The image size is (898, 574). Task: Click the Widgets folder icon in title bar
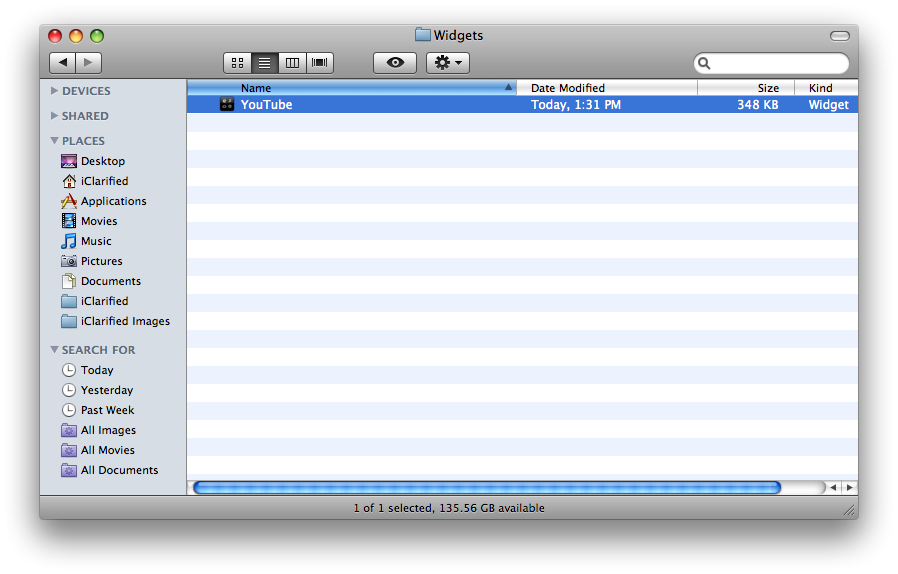423,35
